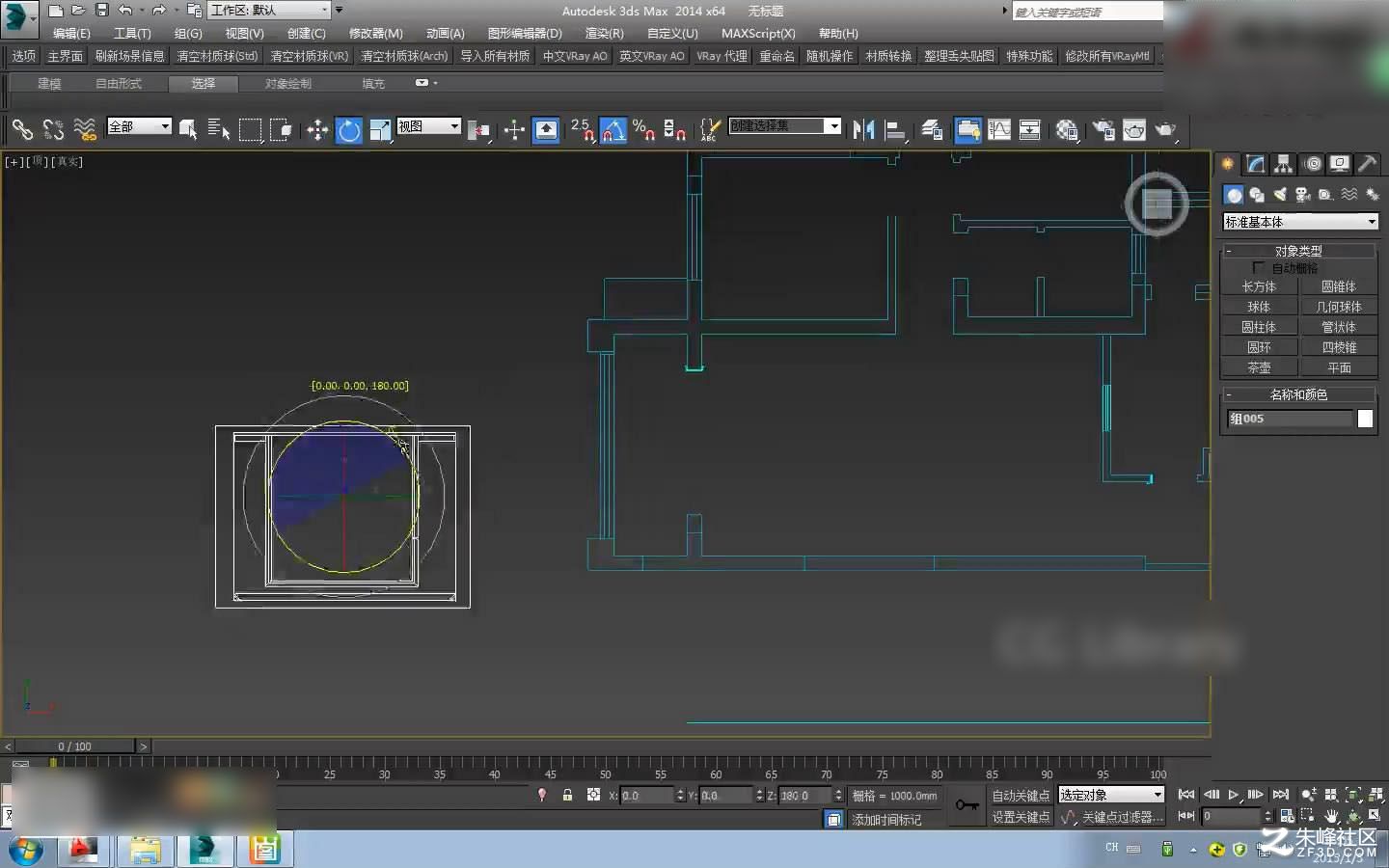Open the Layer Manager

tap(932, 129)
